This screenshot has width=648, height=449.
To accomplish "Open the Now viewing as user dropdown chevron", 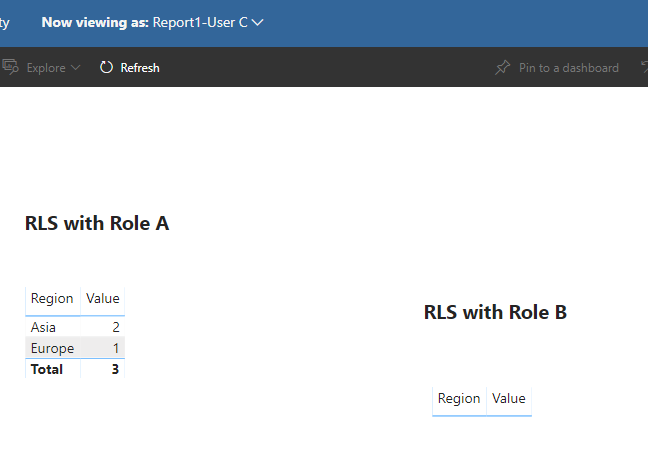I will coord(257,22).
